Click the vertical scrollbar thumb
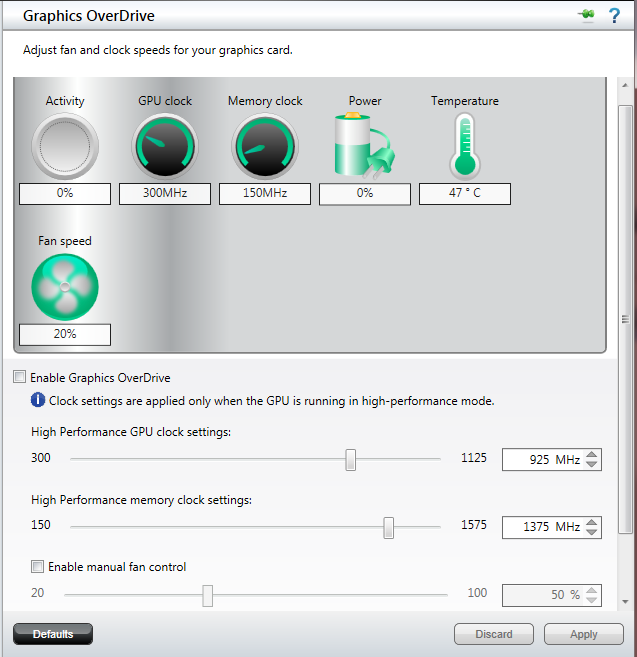Screen dimensions: 637x657 (x=625, y=319)
